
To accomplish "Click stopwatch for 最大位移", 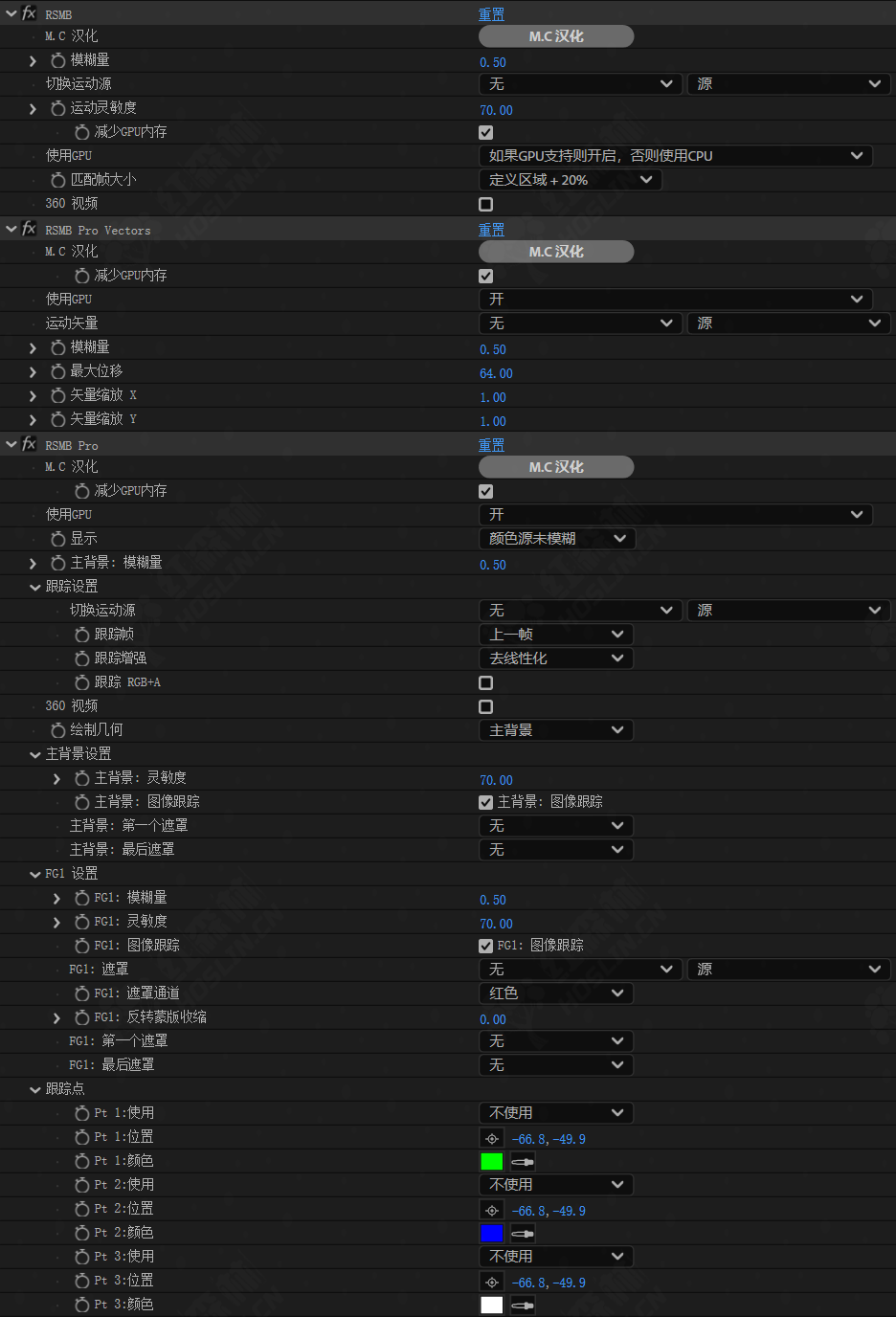I will coord(58,371).
